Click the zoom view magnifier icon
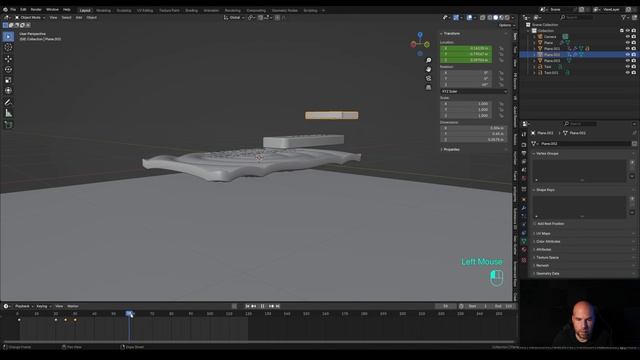Viewport: 640px width, 360px height. point(429,60)
